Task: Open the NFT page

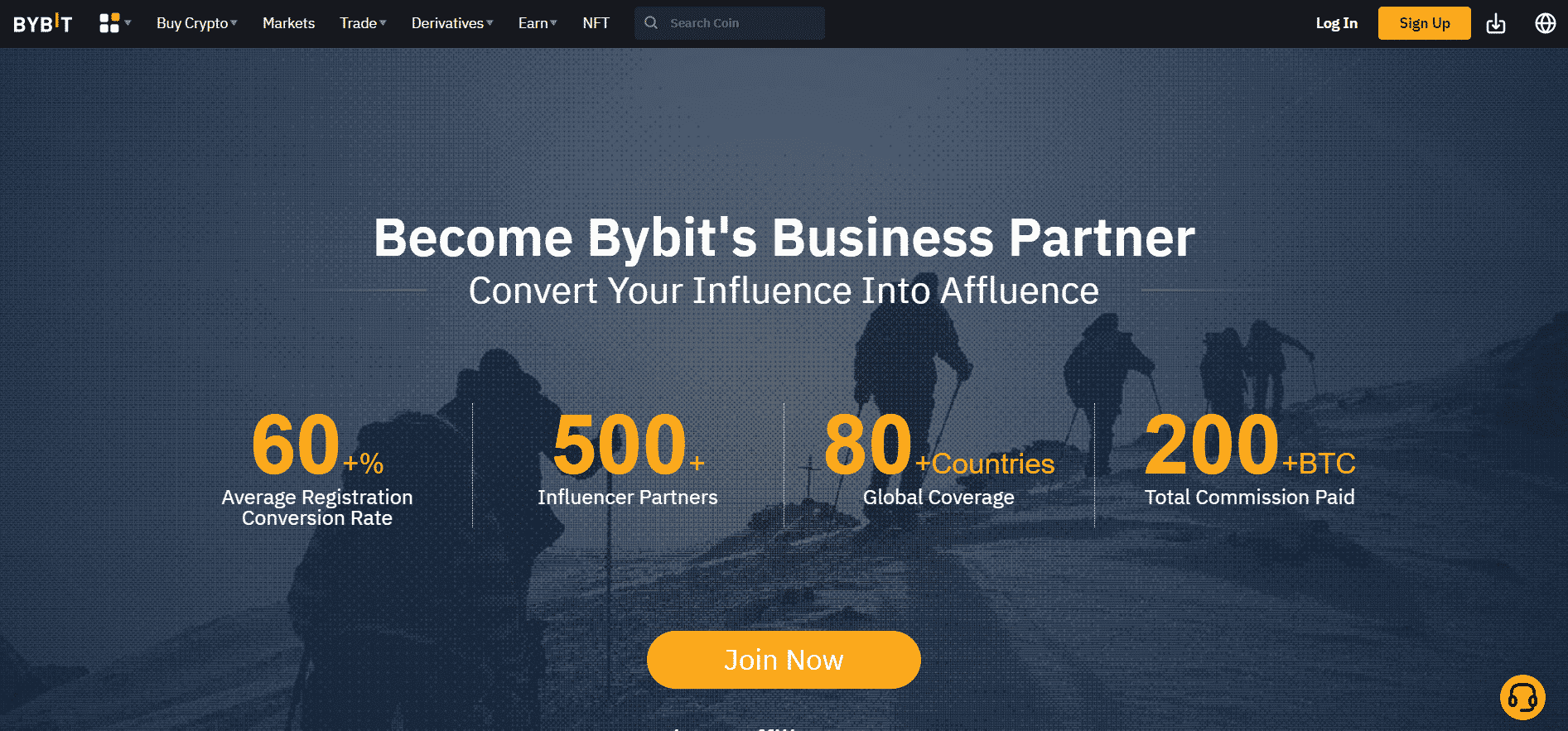Action: 596,23
